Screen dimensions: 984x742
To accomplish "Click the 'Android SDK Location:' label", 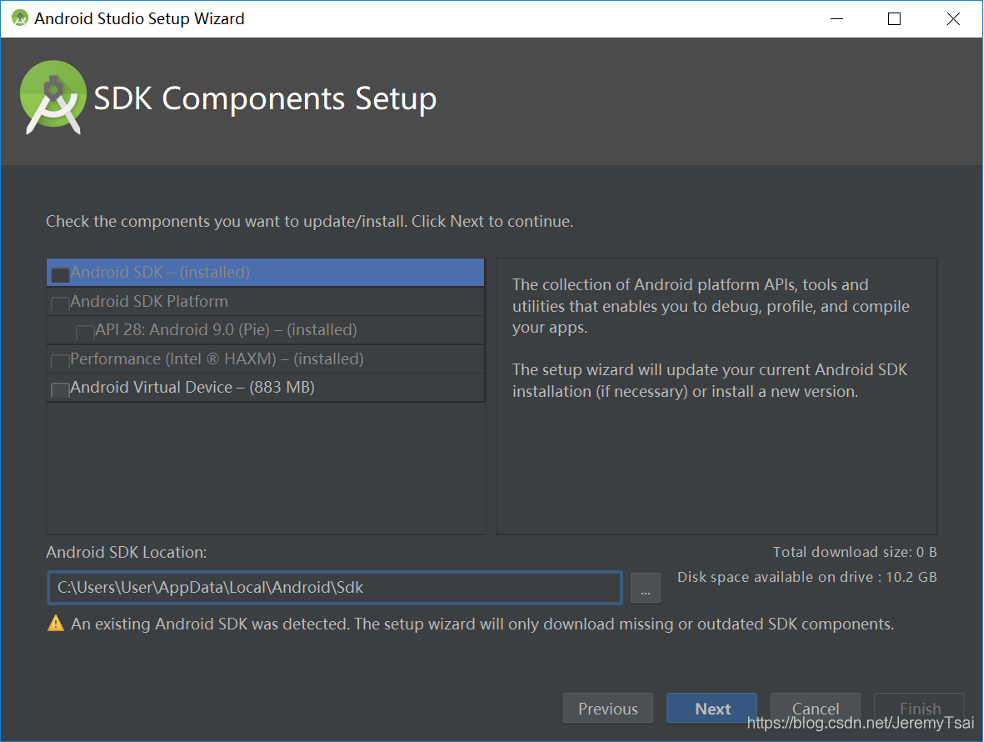I will click(x=126, y=552).
